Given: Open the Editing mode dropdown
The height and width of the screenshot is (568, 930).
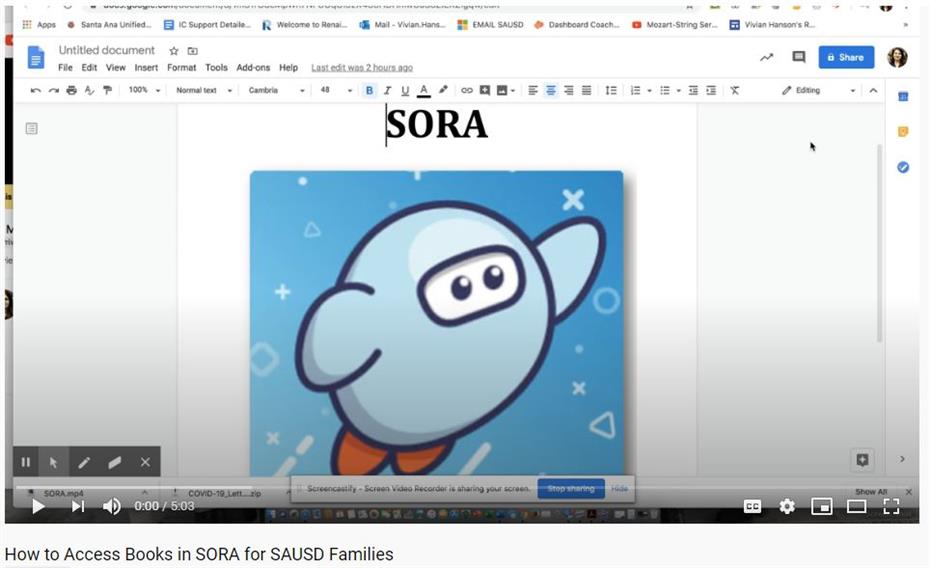Looking at the screenshot, I should (818, 90).
